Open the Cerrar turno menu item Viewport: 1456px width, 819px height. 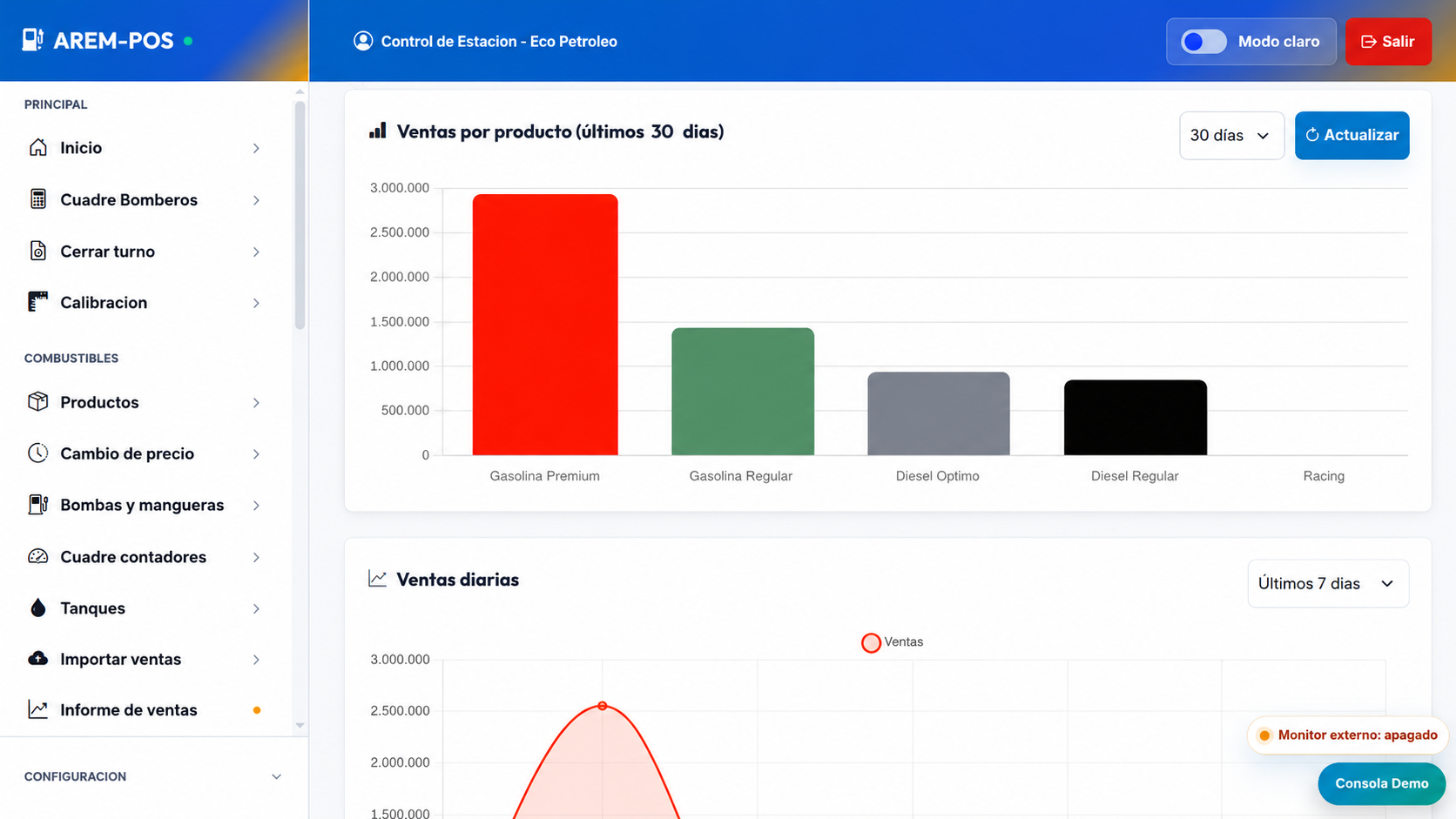tap(145, 252)
